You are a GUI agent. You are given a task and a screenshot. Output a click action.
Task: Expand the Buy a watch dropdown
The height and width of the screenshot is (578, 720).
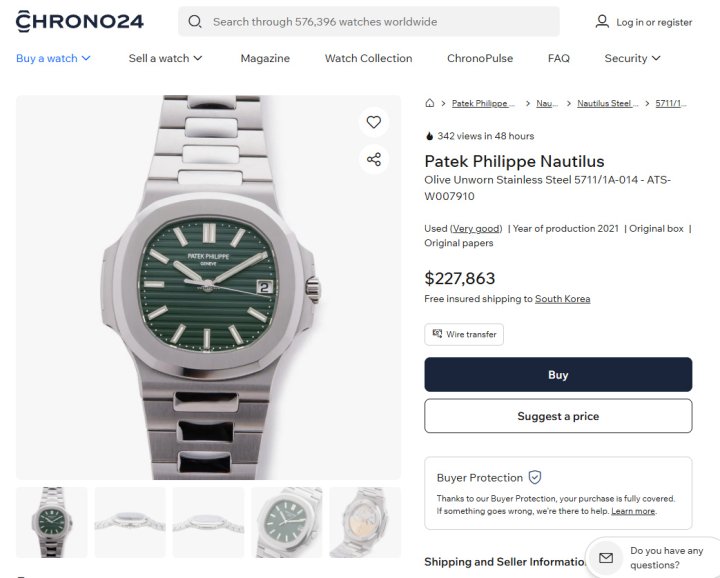coord(54,58)
